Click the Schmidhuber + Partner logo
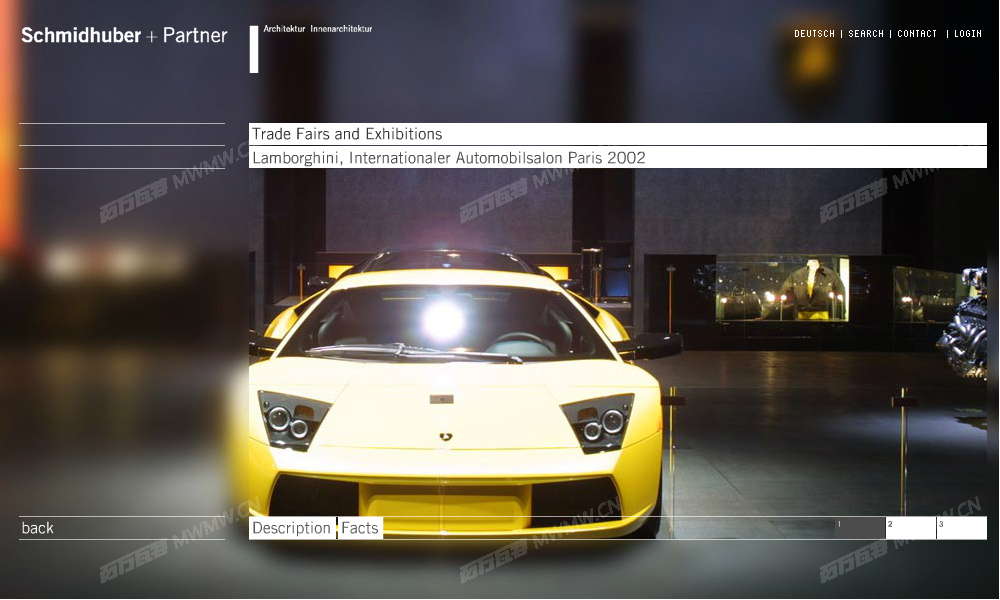 124,35
